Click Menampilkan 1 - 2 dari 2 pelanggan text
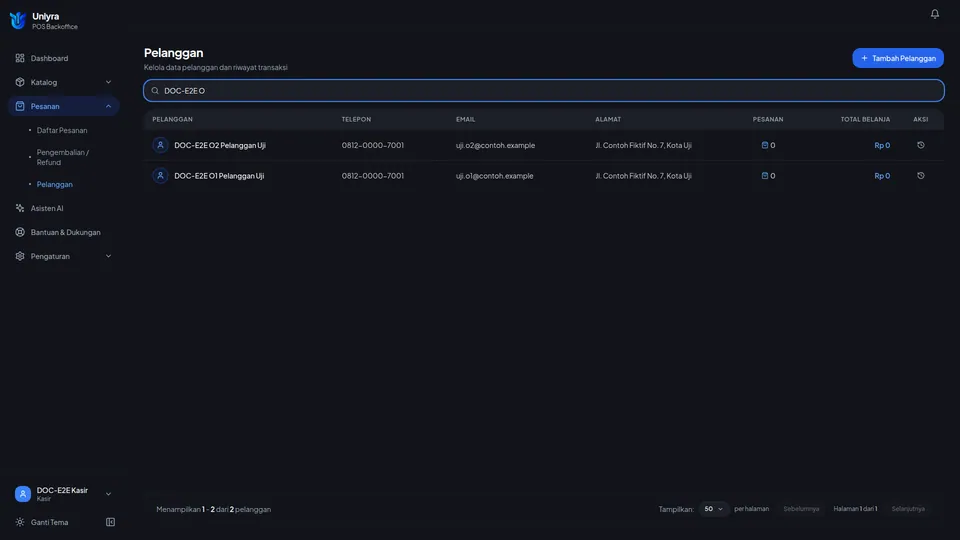 coord(214,509)
